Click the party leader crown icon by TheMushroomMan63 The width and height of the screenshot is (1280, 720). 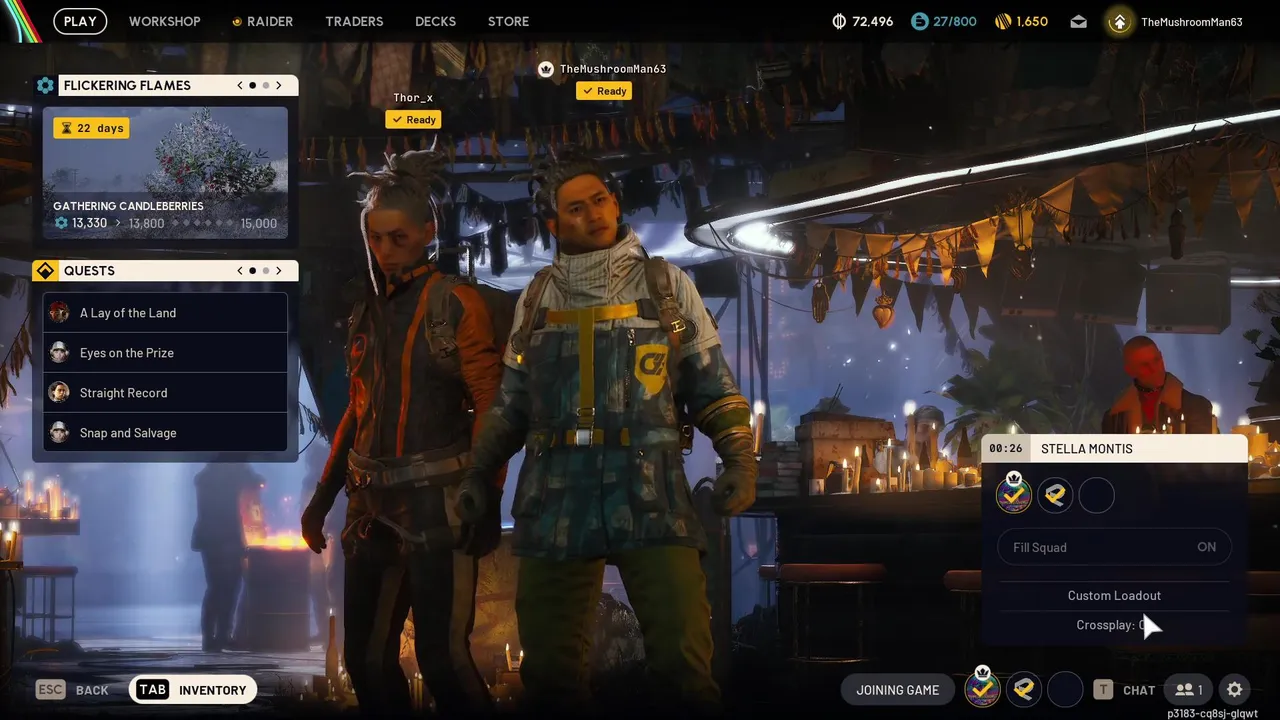(x=546, y=69)
